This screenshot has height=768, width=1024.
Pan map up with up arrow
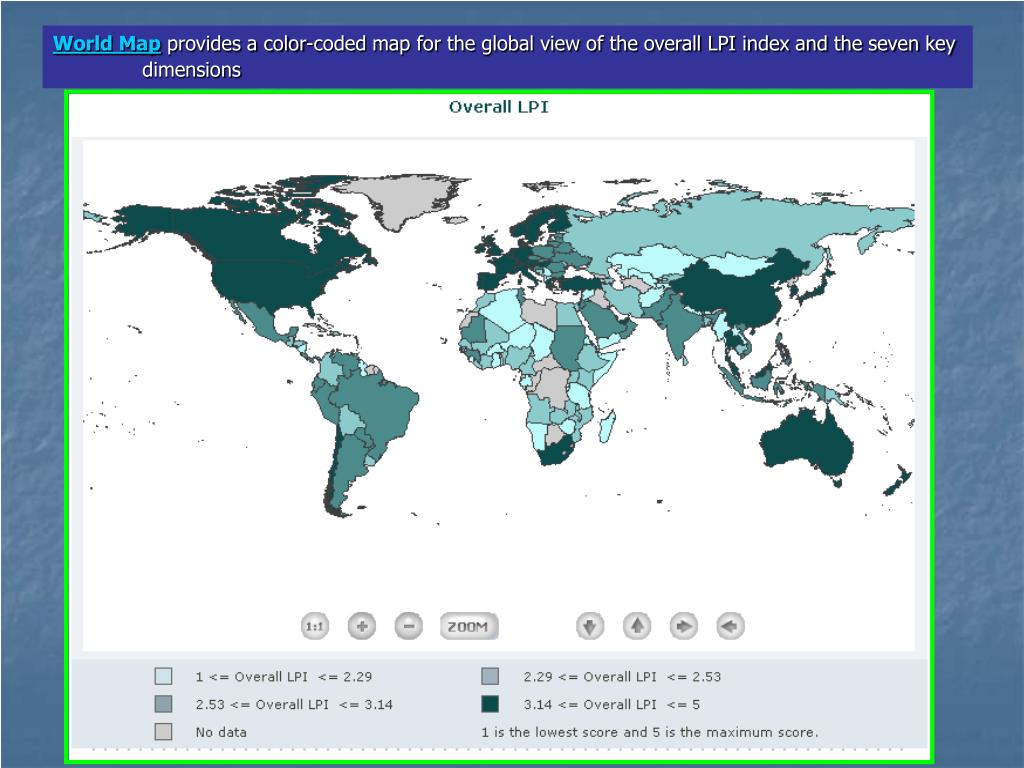[637, 626]
